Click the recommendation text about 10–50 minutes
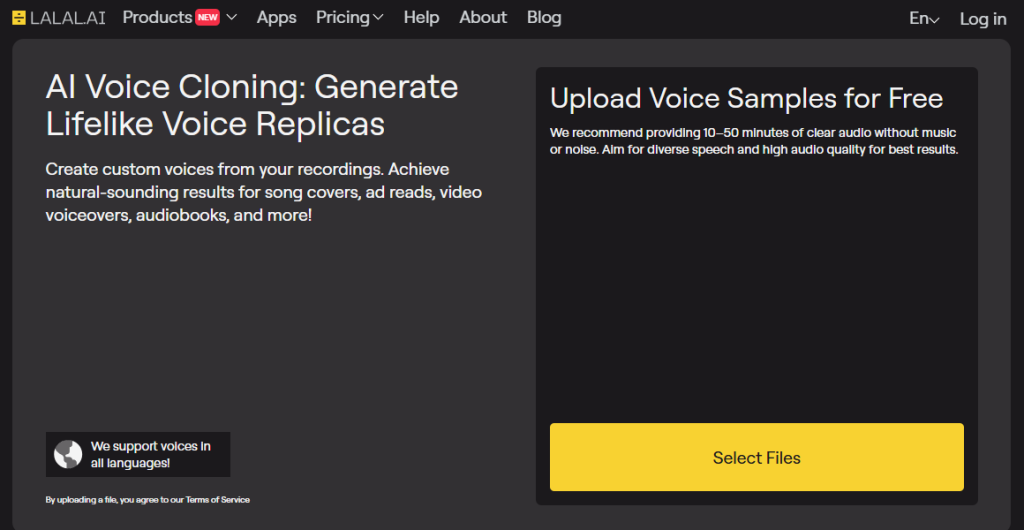Image resolution: width=1024 pixels, height=530 pixels. (x=754, y=141)
